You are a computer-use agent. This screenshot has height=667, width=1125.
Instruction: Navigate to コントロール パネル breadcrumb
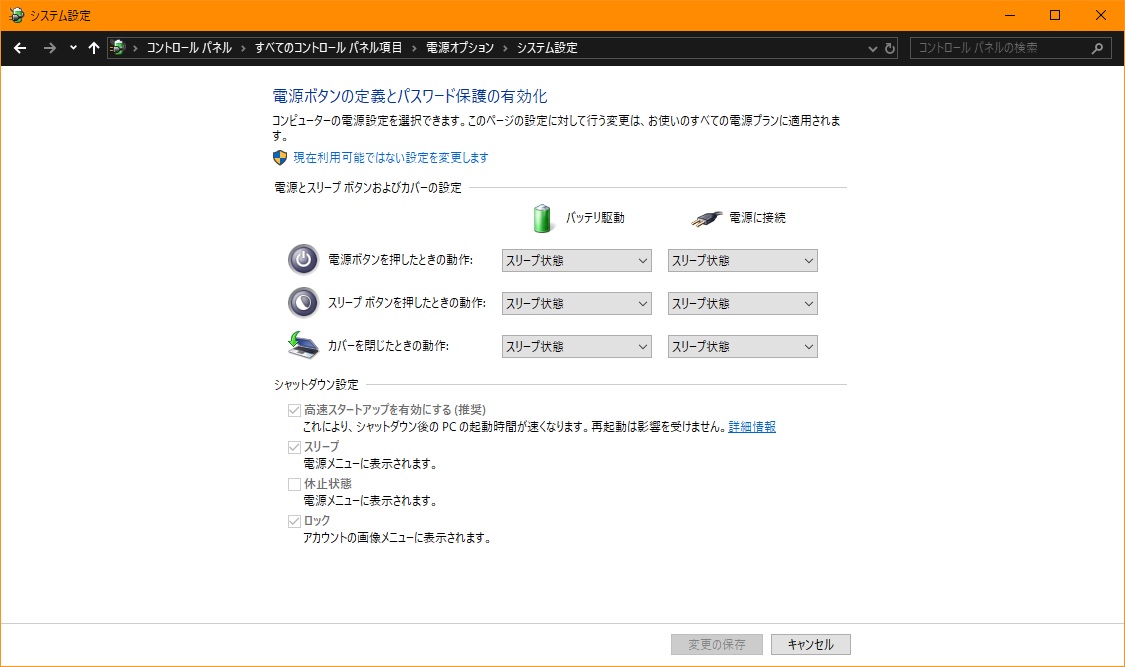pos(189,48)
